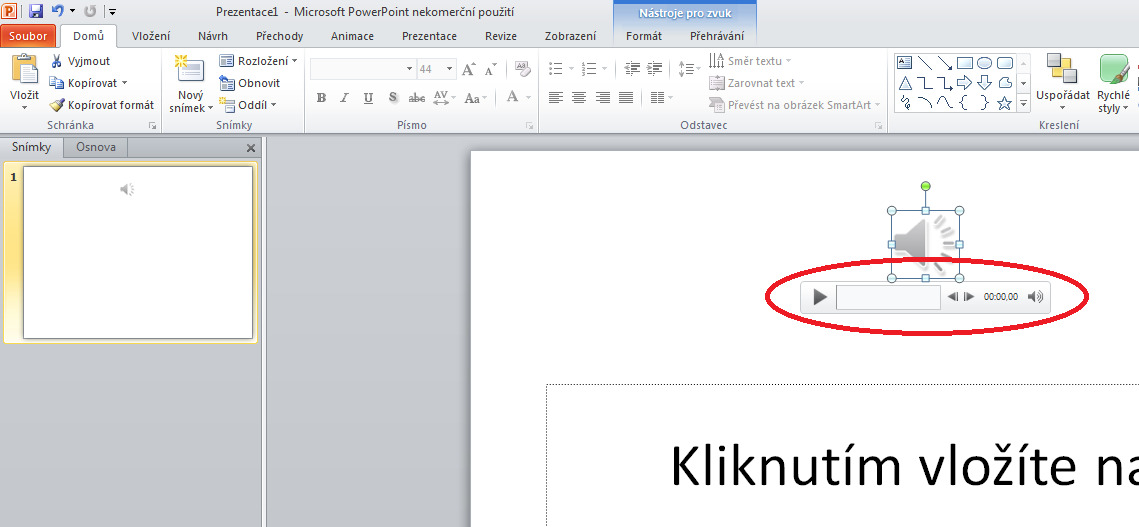Toggle mute on the audio player volume icon
This screenshot has height=527, width=1139.
pyautogui.click(x=1035, y=297)
